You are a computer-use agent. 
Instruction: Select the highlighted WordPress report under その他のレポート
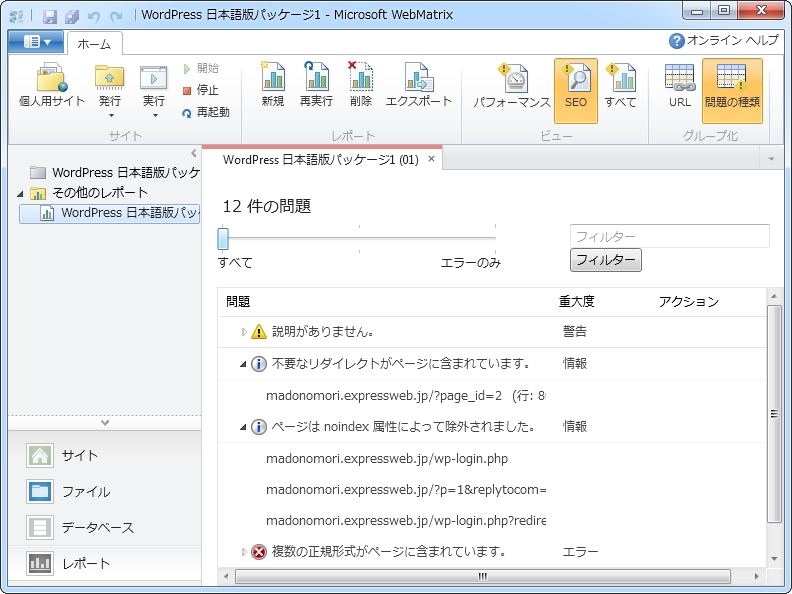110,213
